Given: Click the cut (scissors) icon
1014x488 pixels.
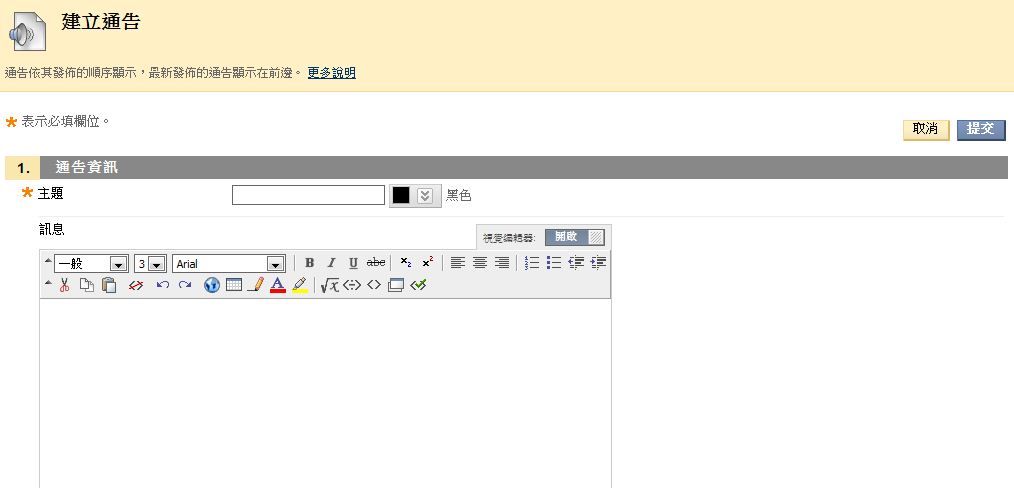Looking at the screenshot, I should [x=64, y=285].
